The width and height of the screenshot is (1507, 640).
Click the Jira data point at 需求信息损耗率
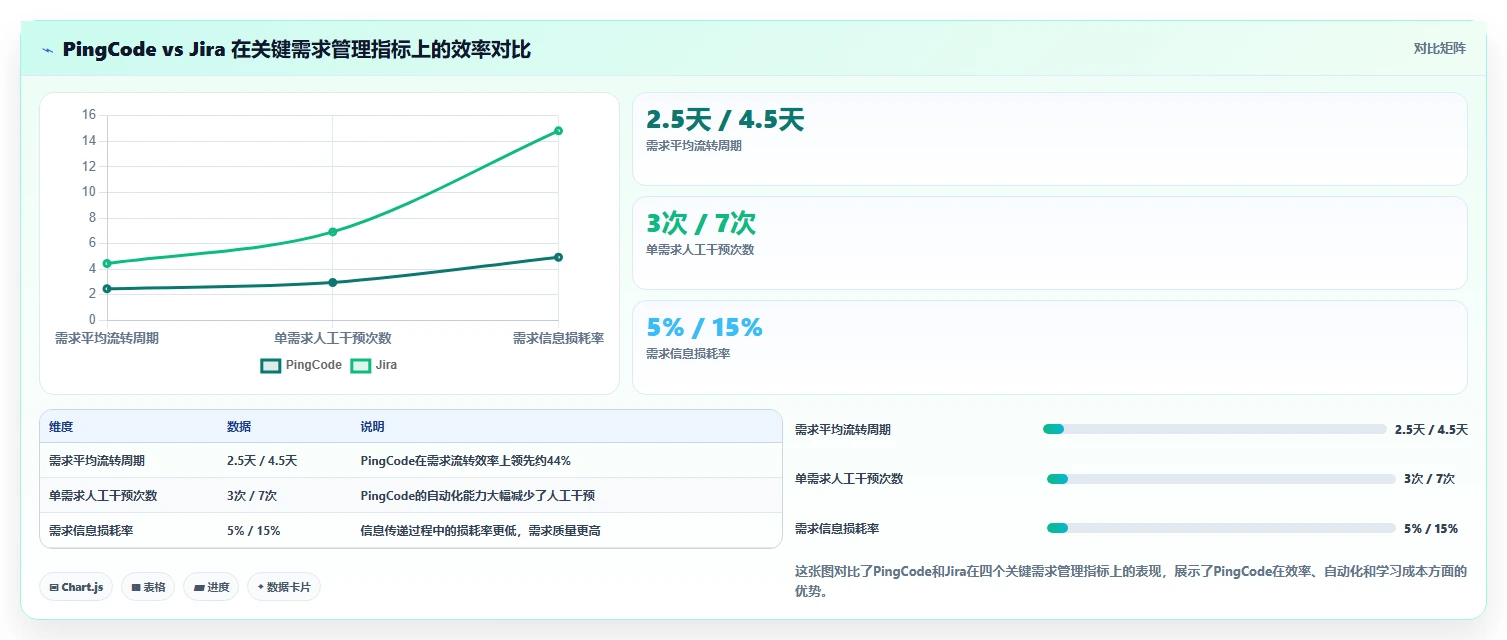(558, 131)
